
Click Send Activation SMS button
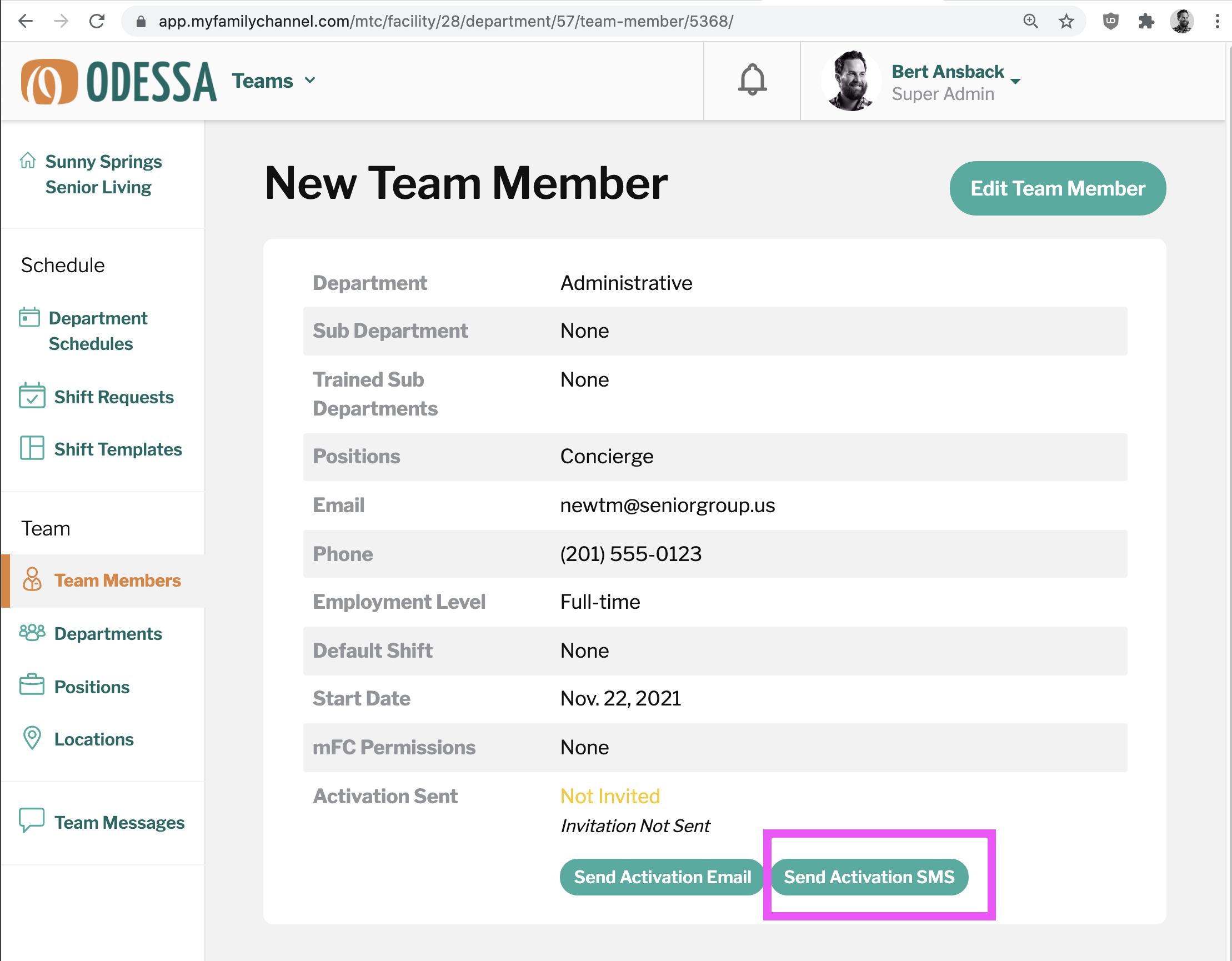point(869,877)
